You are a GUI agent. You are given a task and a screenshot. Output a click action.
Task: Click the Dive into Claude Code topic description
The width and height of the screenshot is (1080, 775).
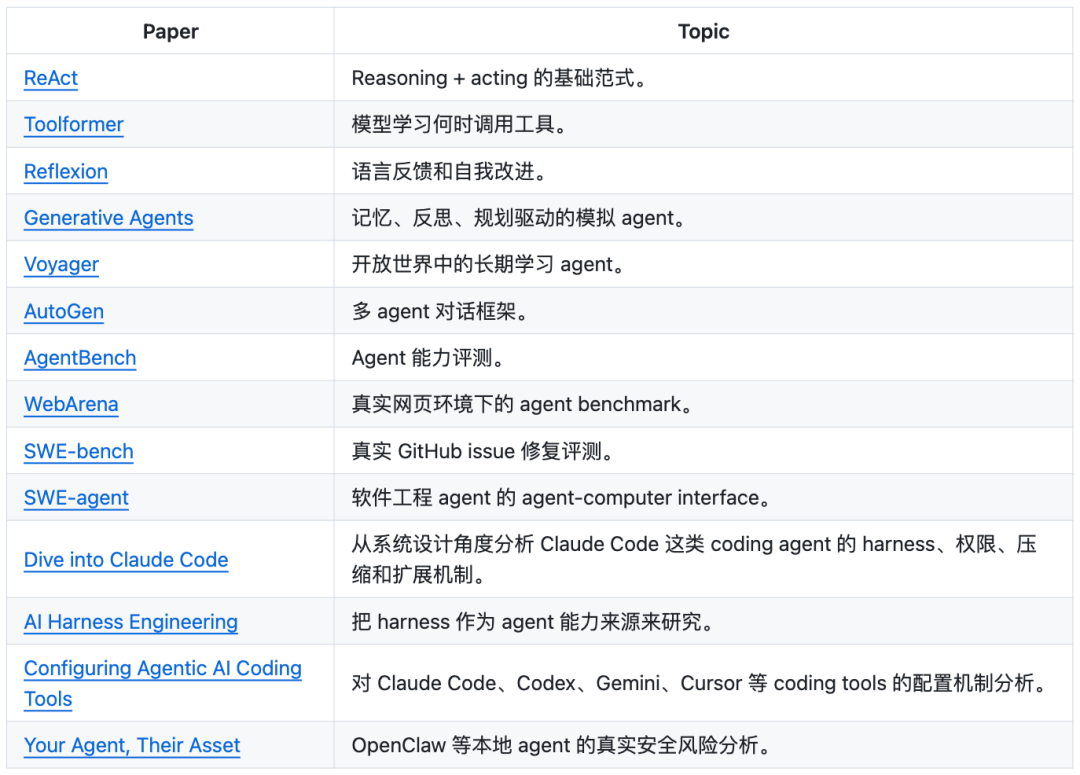(x=694, y=559)
